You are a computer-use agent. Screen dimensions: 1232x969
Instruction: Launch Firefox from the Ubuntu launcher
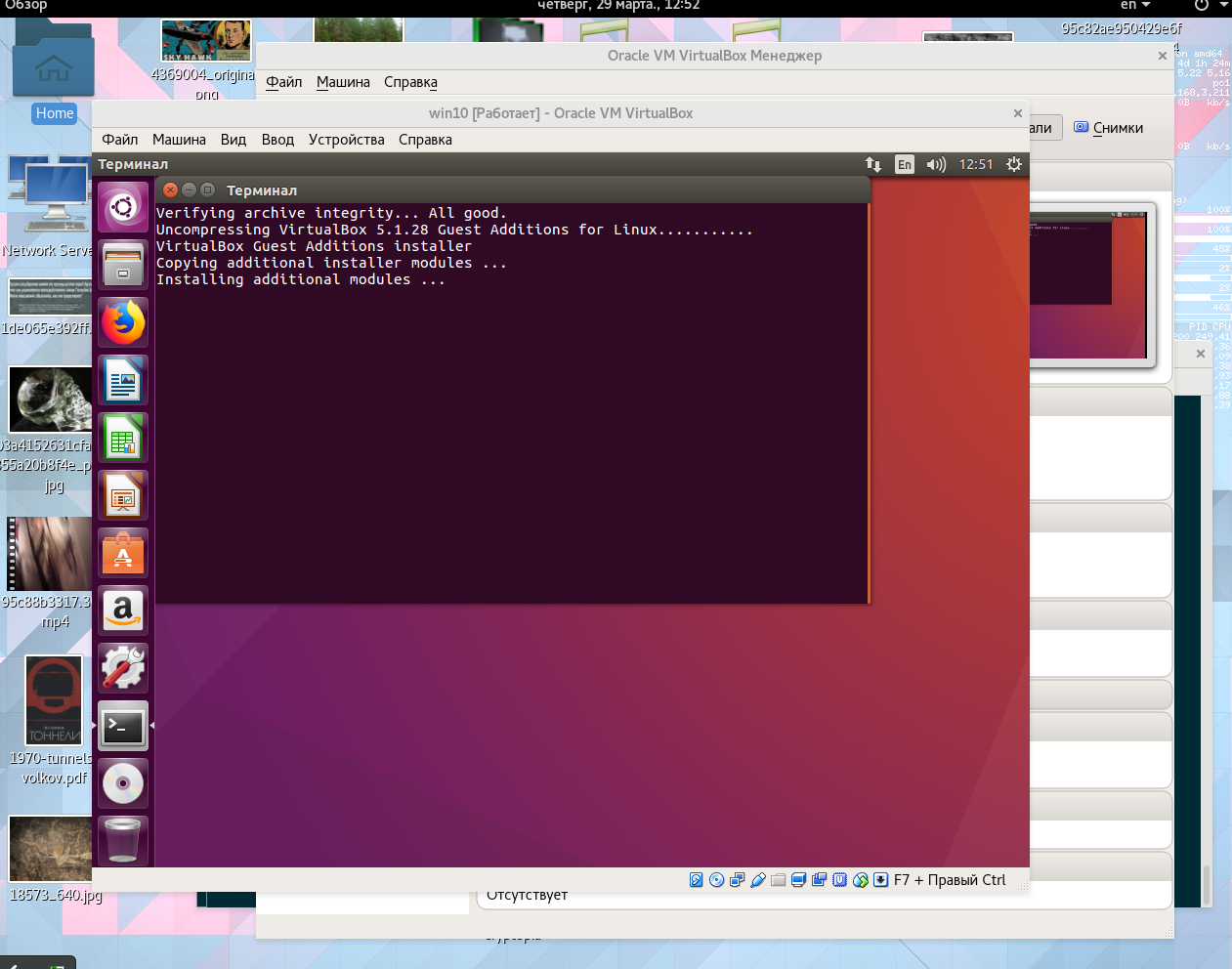click(x=123, y=321)
